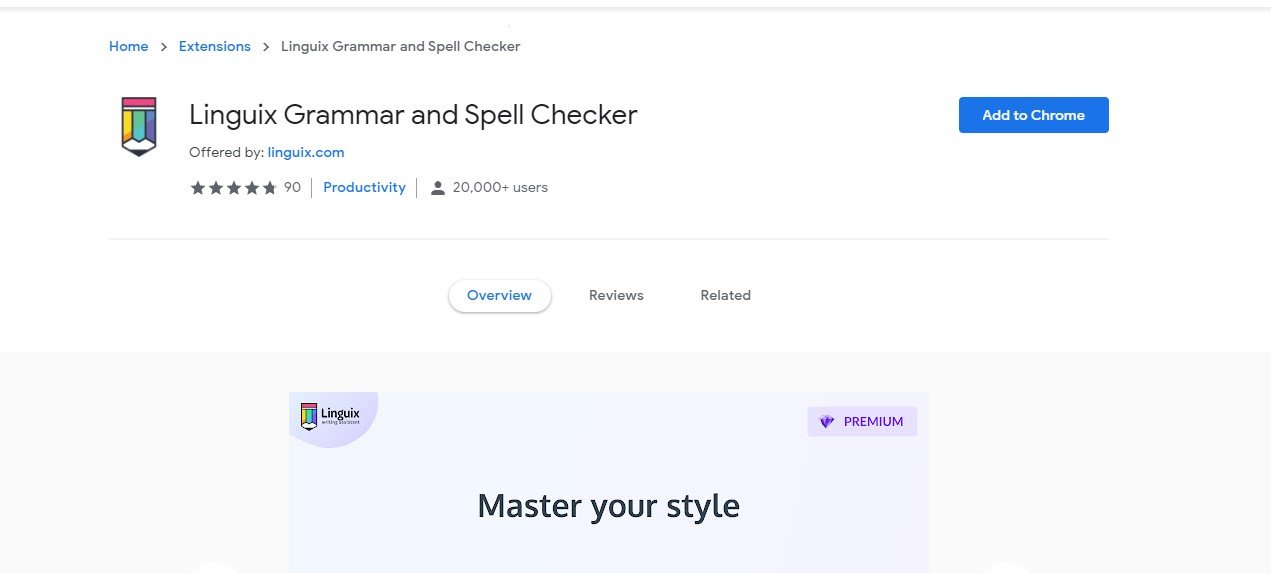
Task: Click the 20,000+ users text
Action: (500, 187)
